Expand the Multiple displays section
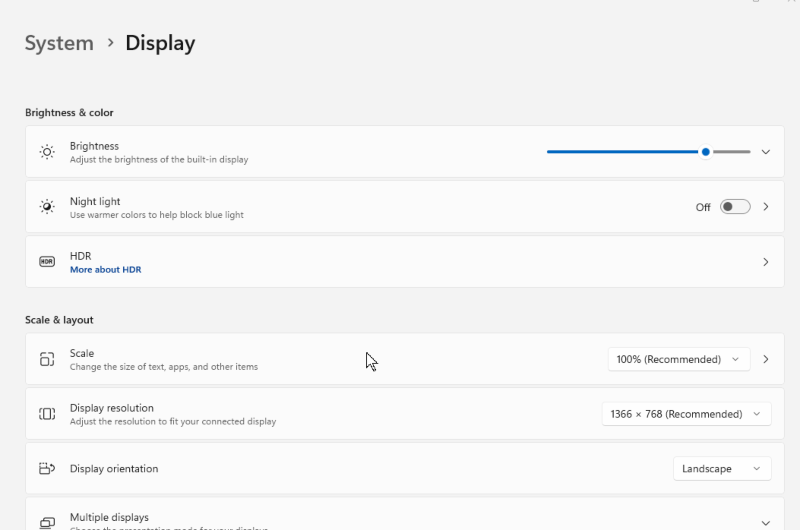This screenshot has width=800, height=530. tap(765, 523)
